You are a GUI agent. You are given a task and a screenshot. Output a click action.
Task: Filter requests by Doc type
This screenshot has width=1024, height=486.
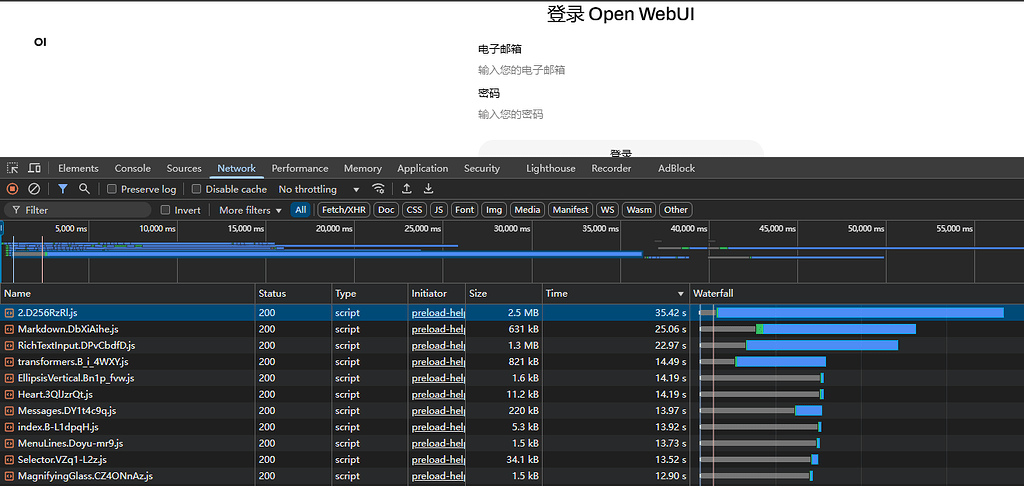point(386,210)
